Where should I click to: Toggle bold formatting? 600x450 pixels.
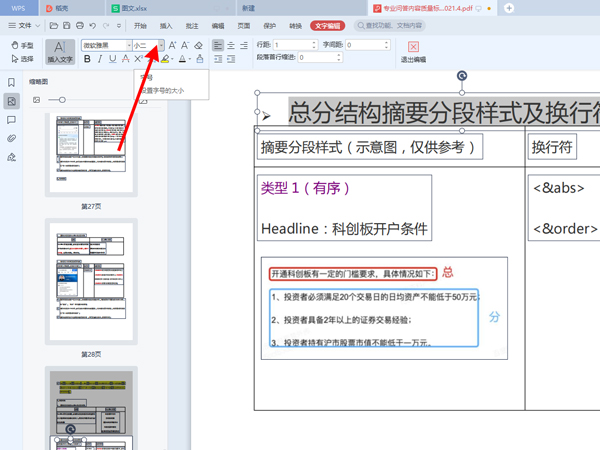pos(87,59)
